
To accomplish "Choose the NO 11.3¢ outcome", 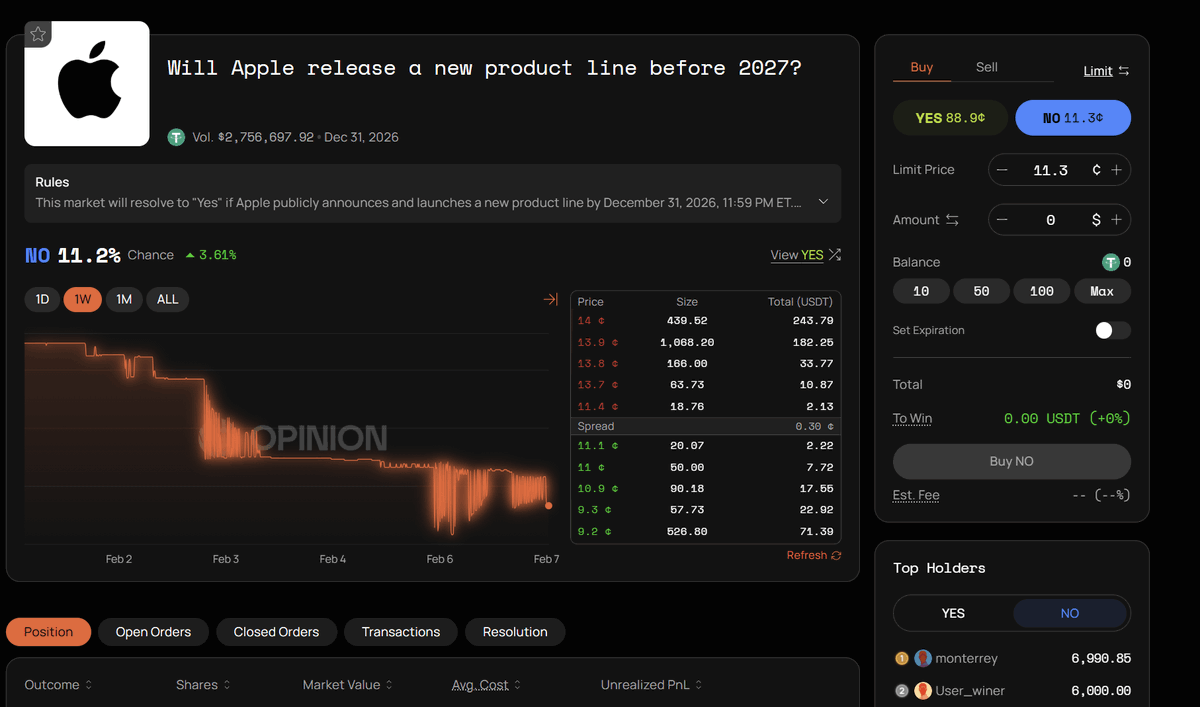I will click(1073, 118).
